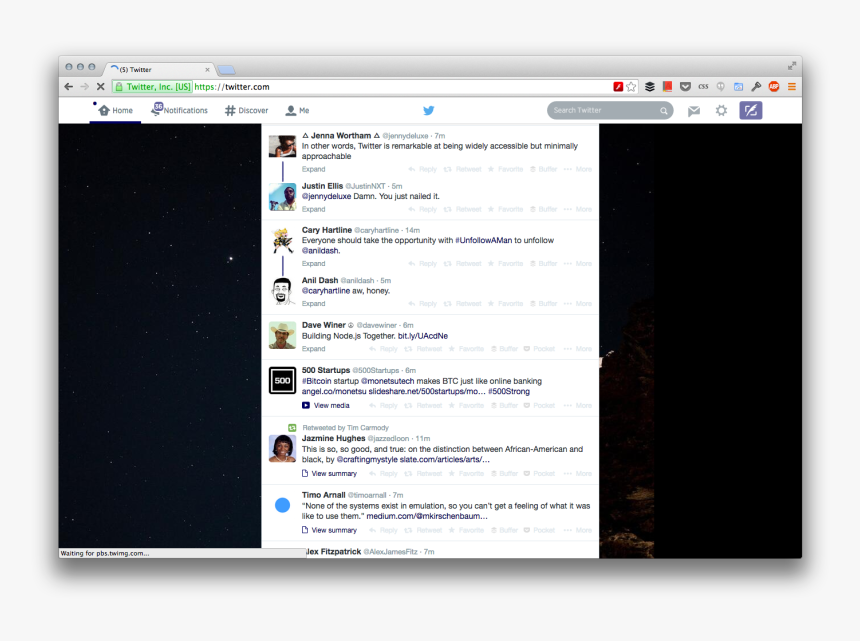This screenshot has width=860, height=641.
Task: Enter fullscreen with the window expand arrows
Action: (791, 66)
